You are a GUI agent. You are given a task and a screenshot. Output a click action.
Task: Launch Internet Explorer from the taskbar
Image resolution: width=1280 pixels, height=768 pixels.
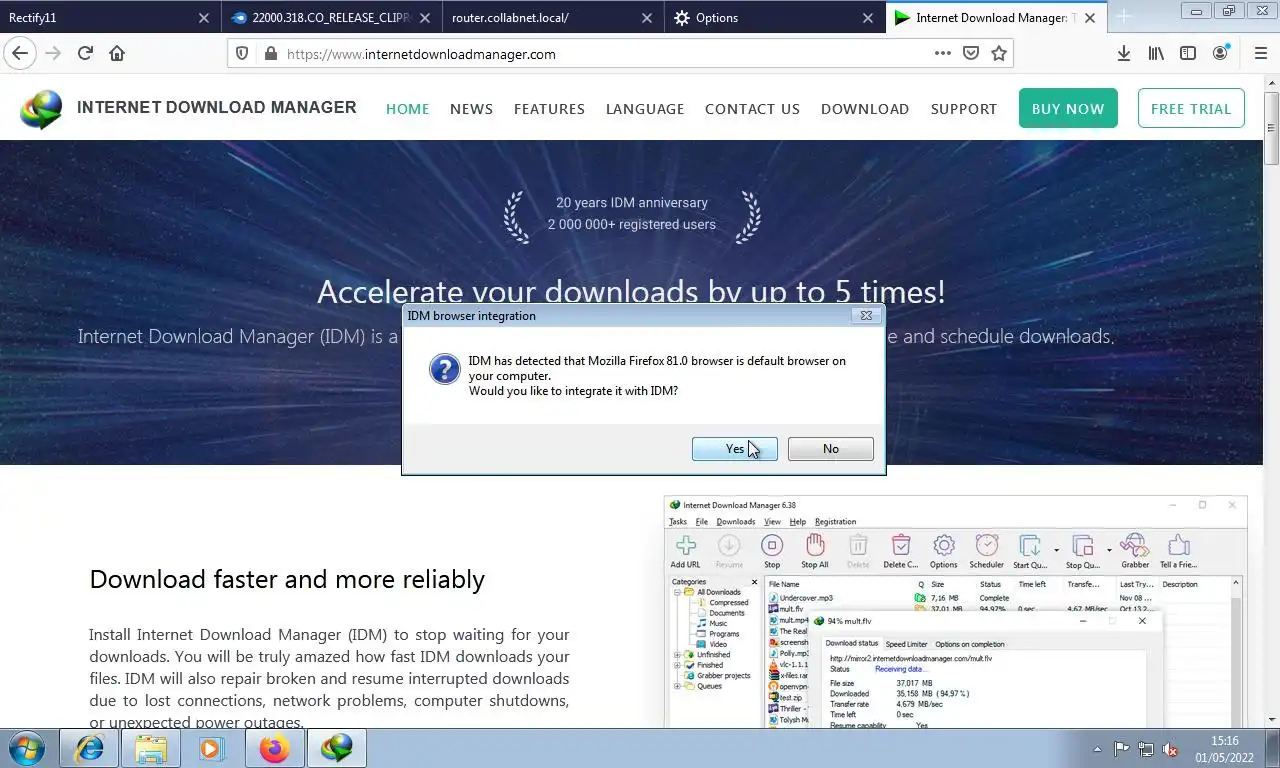[89, 748]
